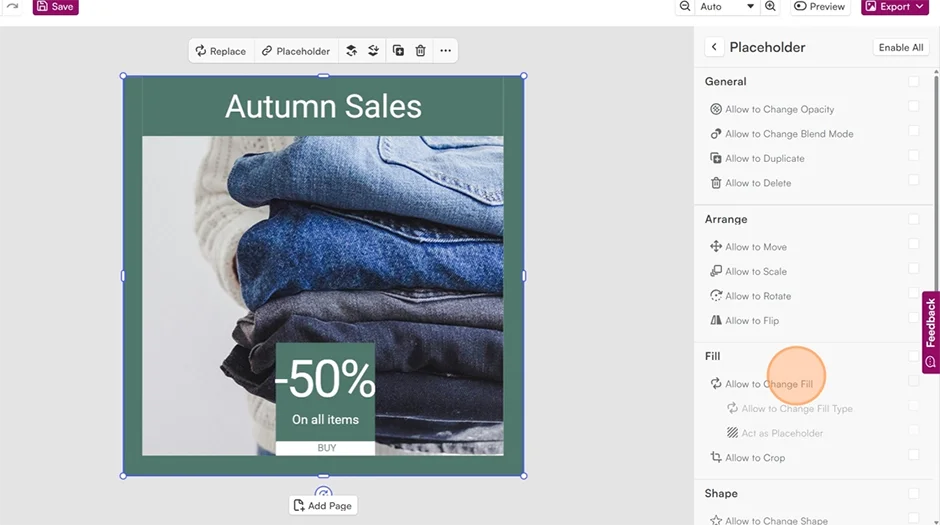Click the duplicate icon beside Allow to Duplicate
This screenshot has width=940, height=525.
pos(716,158)
